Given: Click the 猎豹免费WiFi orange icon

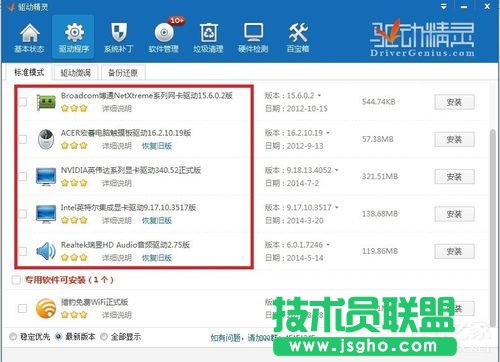Looking at the screenshot, I should click(46, 308).
